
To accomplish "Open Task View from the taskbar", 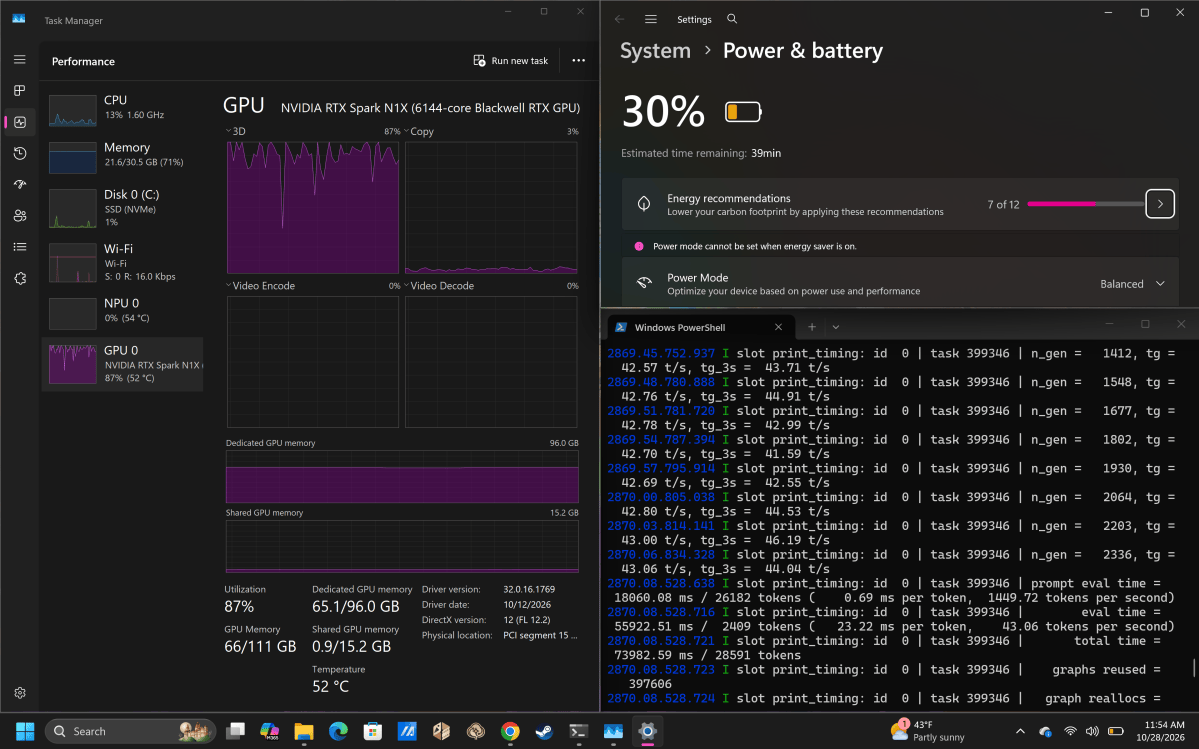I will coord(236,731).
